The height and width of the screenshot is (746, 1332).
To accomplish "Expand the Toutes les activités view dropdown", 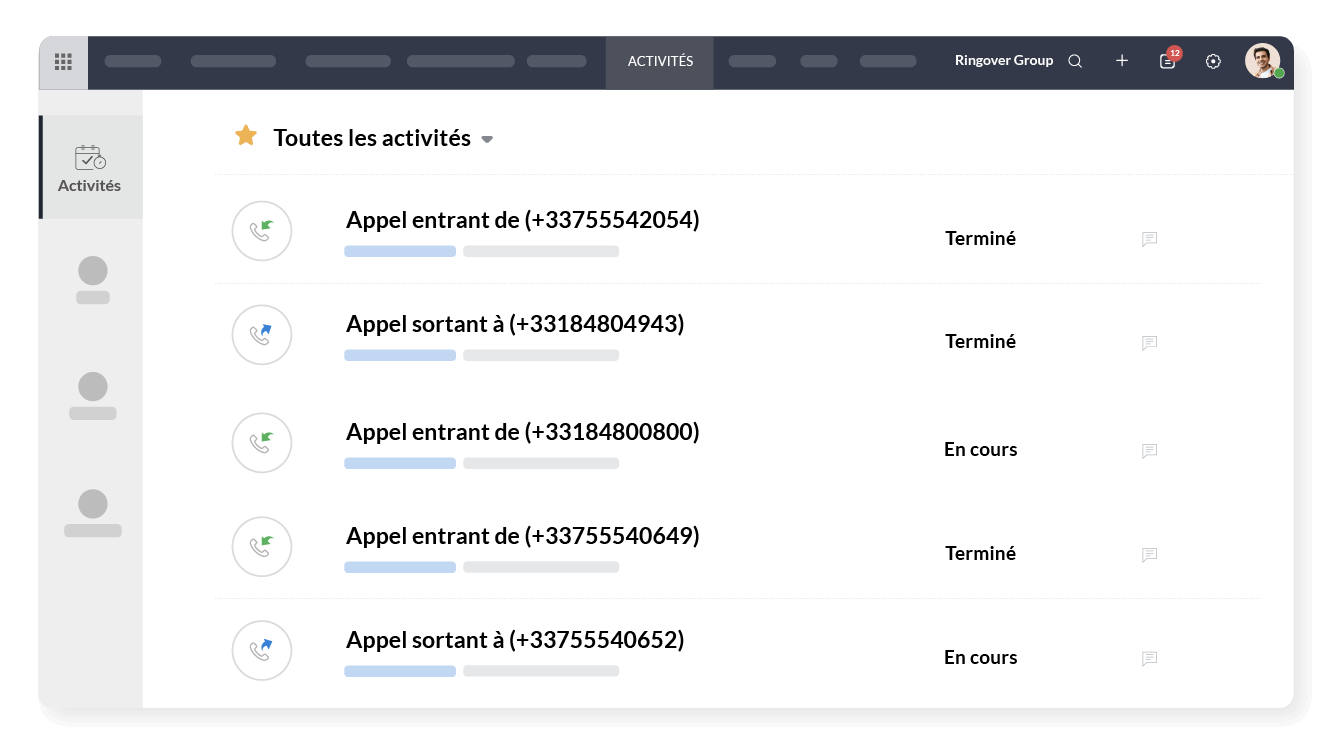I will tap(487, 140).
